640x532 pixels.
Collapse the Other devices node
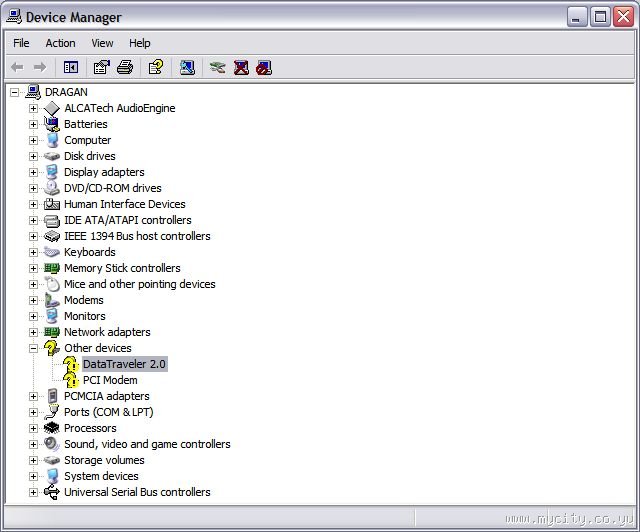pos(33,348)
